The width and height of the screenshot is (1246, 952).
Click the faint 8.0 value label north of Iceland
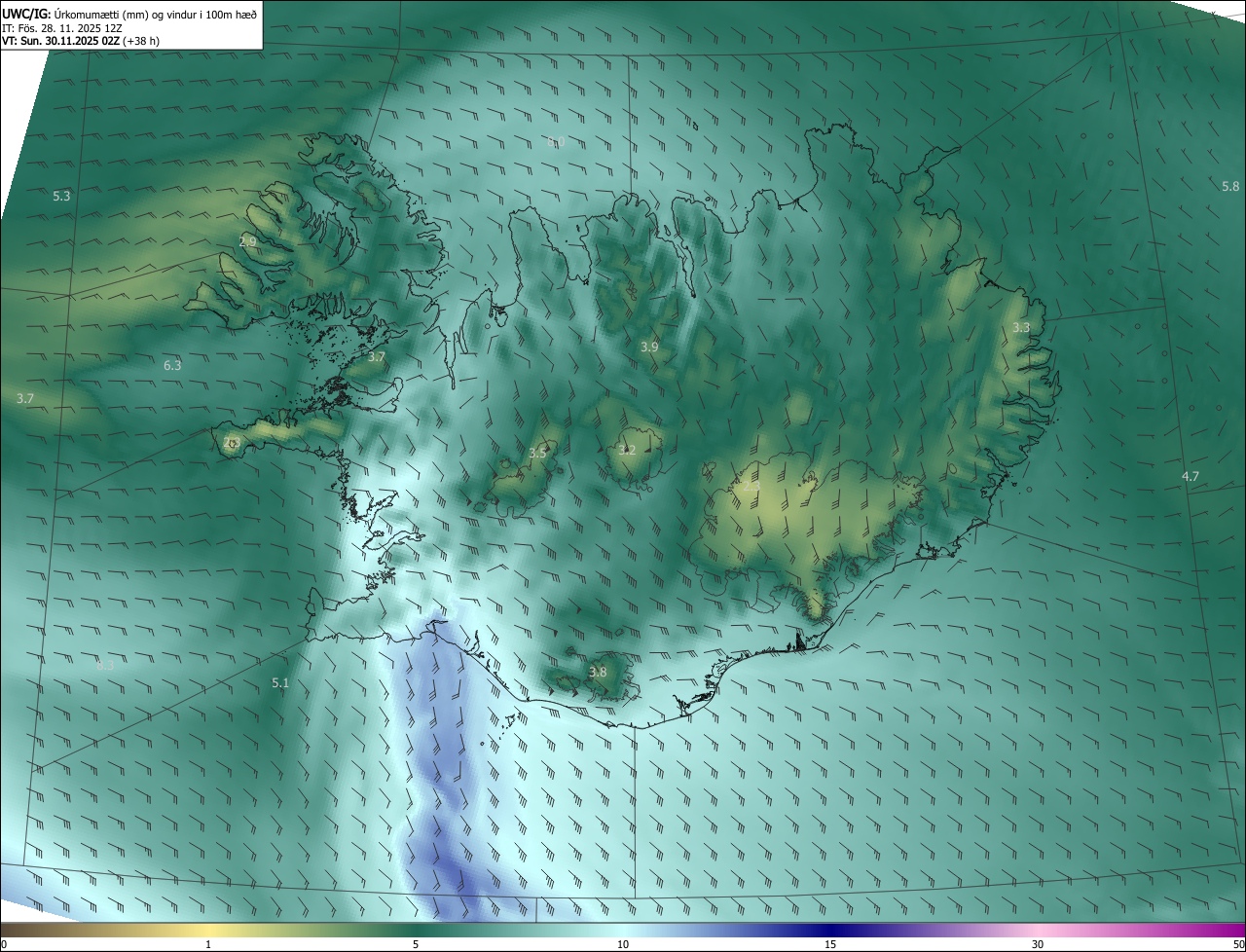[556, 142]
